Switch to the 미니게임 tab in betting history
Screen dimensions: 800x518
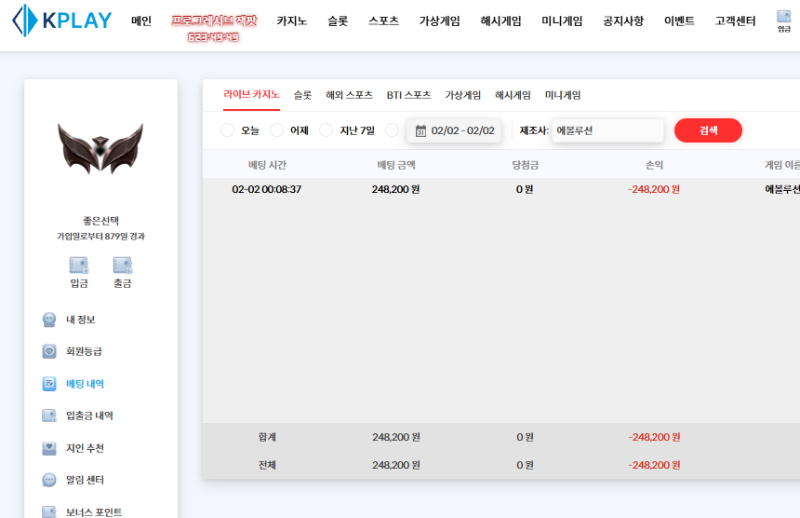[563, 95]
